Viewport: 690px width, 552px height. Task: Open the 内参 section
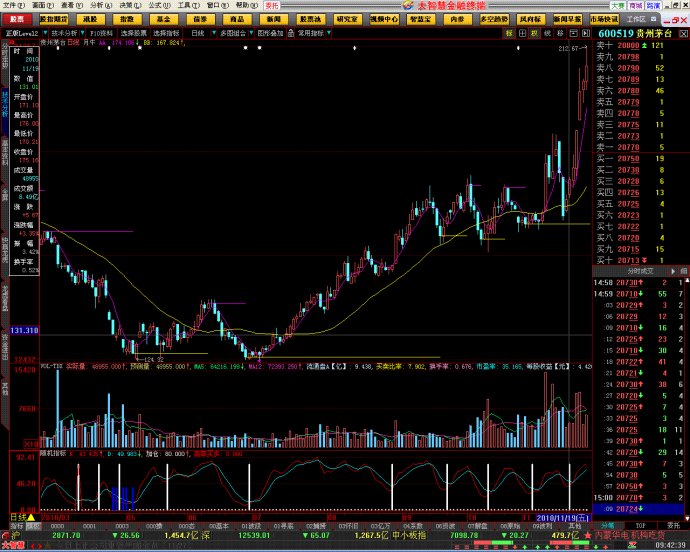(458, 19)
